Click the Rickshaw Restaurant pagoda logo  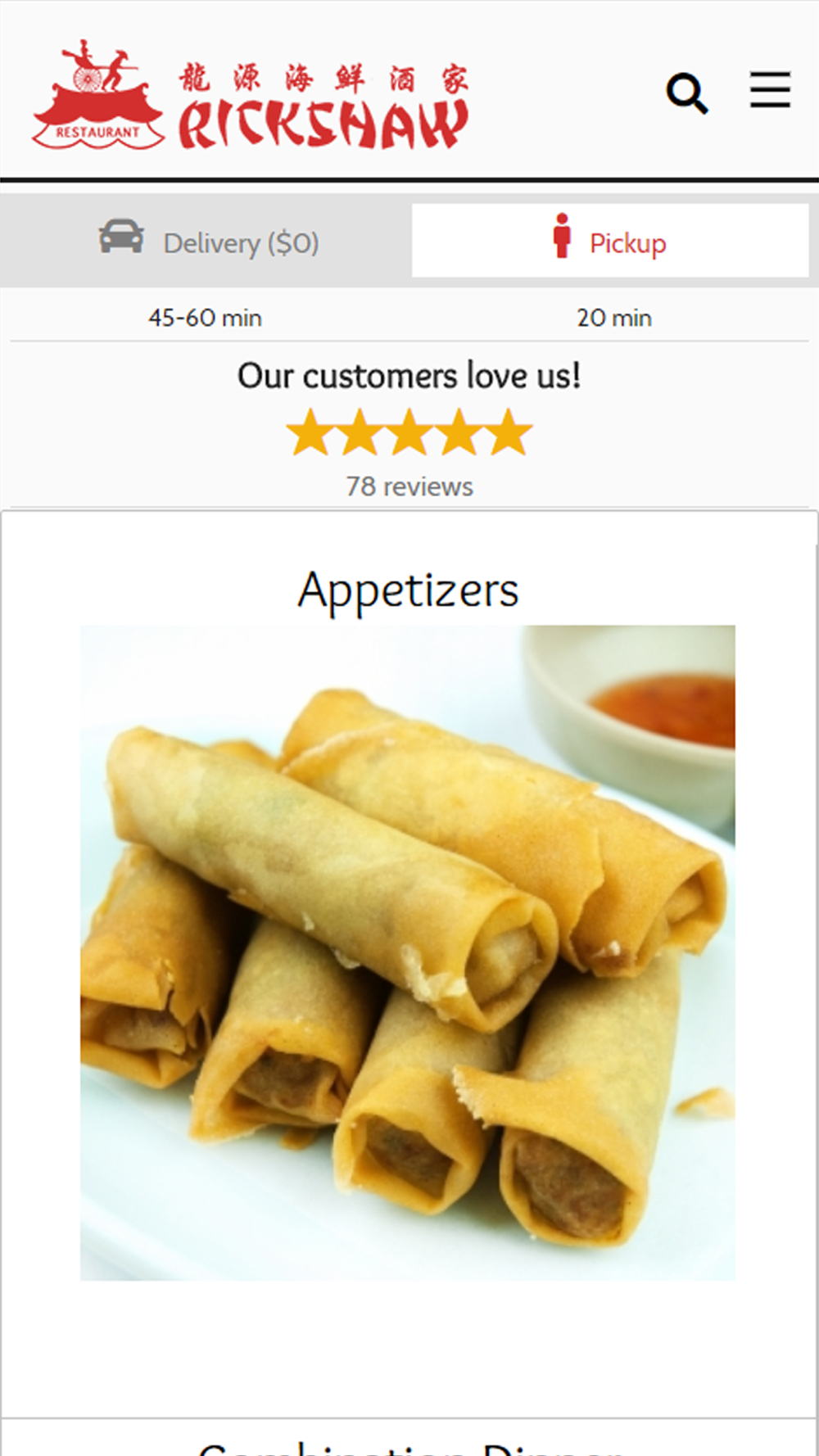pos(98,94)
